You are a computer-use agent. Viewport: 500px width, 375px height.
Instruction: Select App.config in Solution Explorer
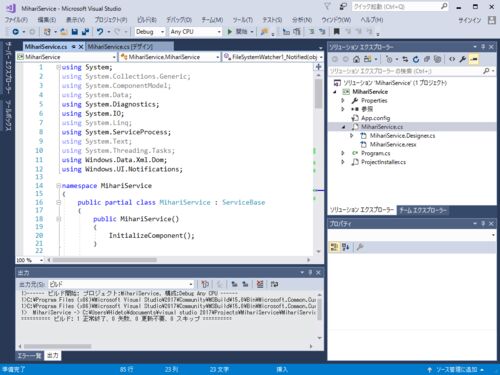(375, 118)
